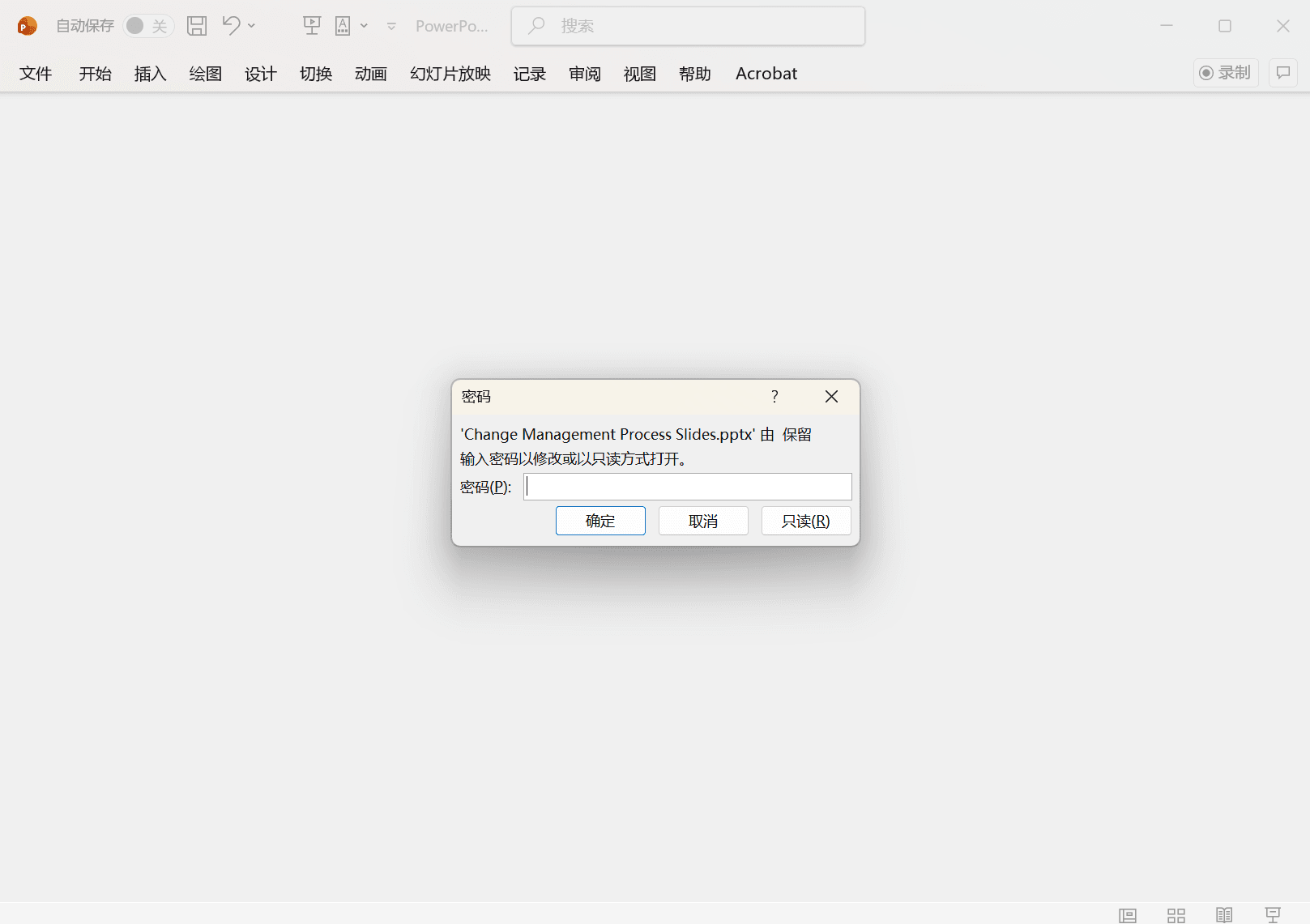Image resolution: width=1310 pixels, height=924 pixels.
Task: Close the PowerPoint window
Action: [x=1283, y=26]
